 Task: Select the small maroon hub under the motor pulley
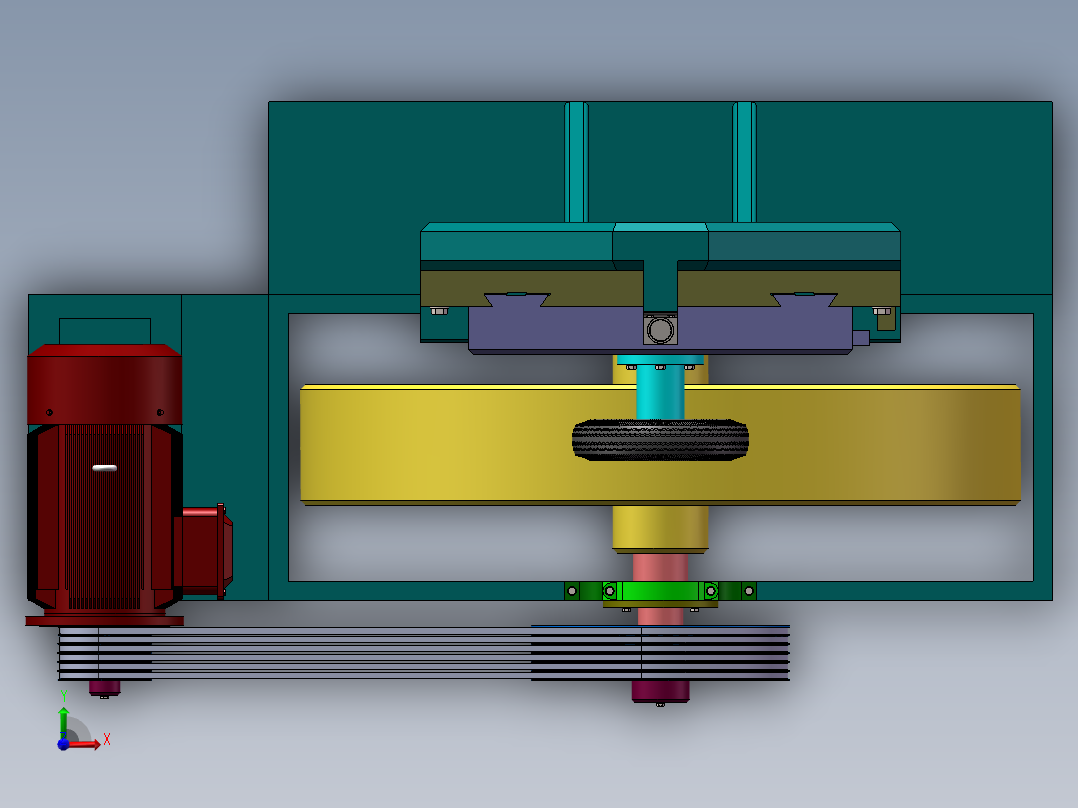[x=104, y=687]
